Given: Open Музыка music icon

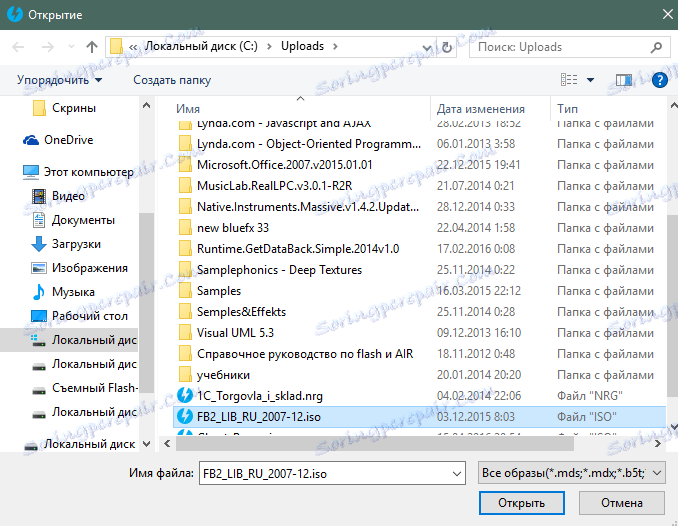Looking at the screenshot, I should 39,292.
